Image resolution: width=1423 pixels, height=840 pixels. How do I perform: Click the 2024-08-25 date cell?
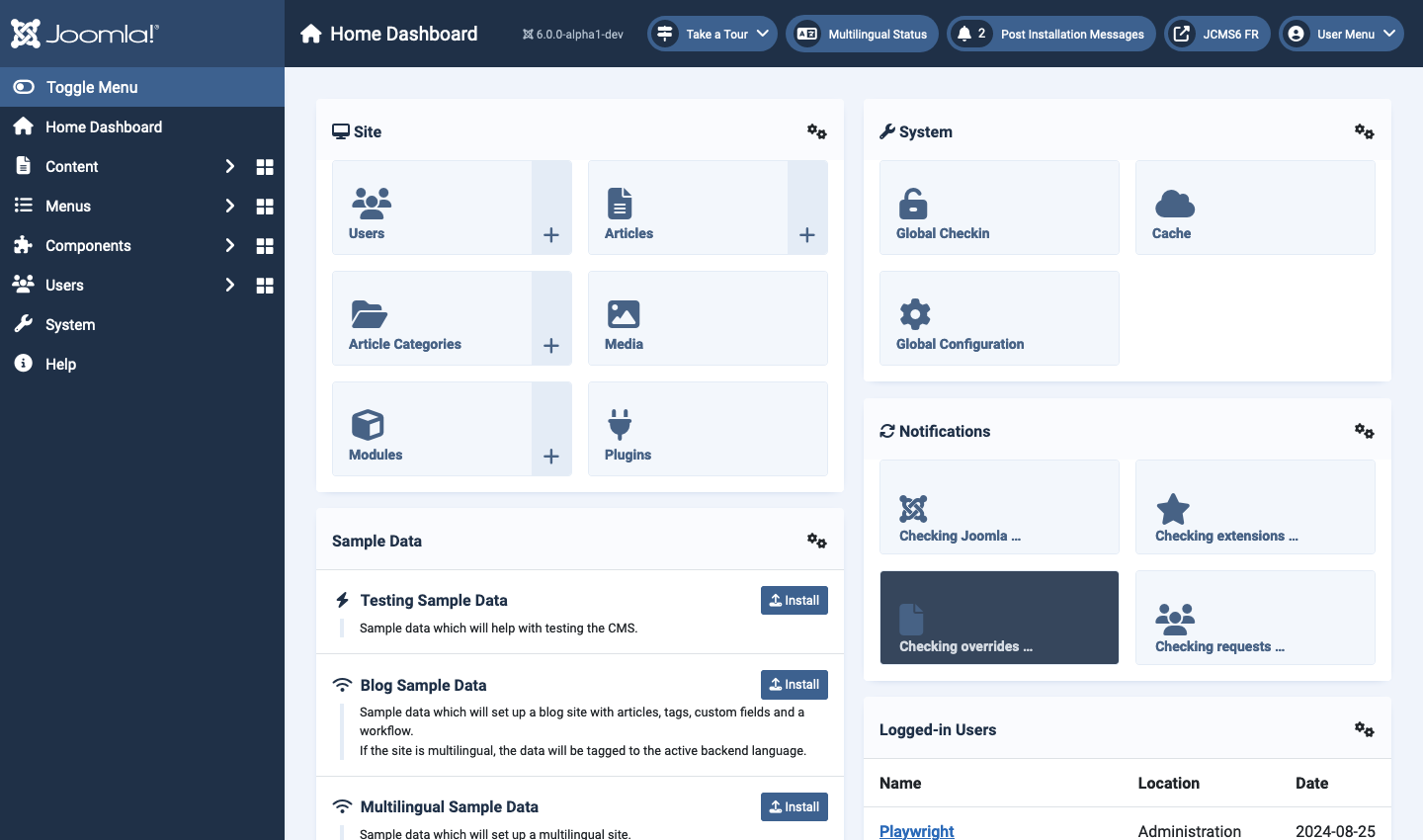click(x=1335, y=831)
